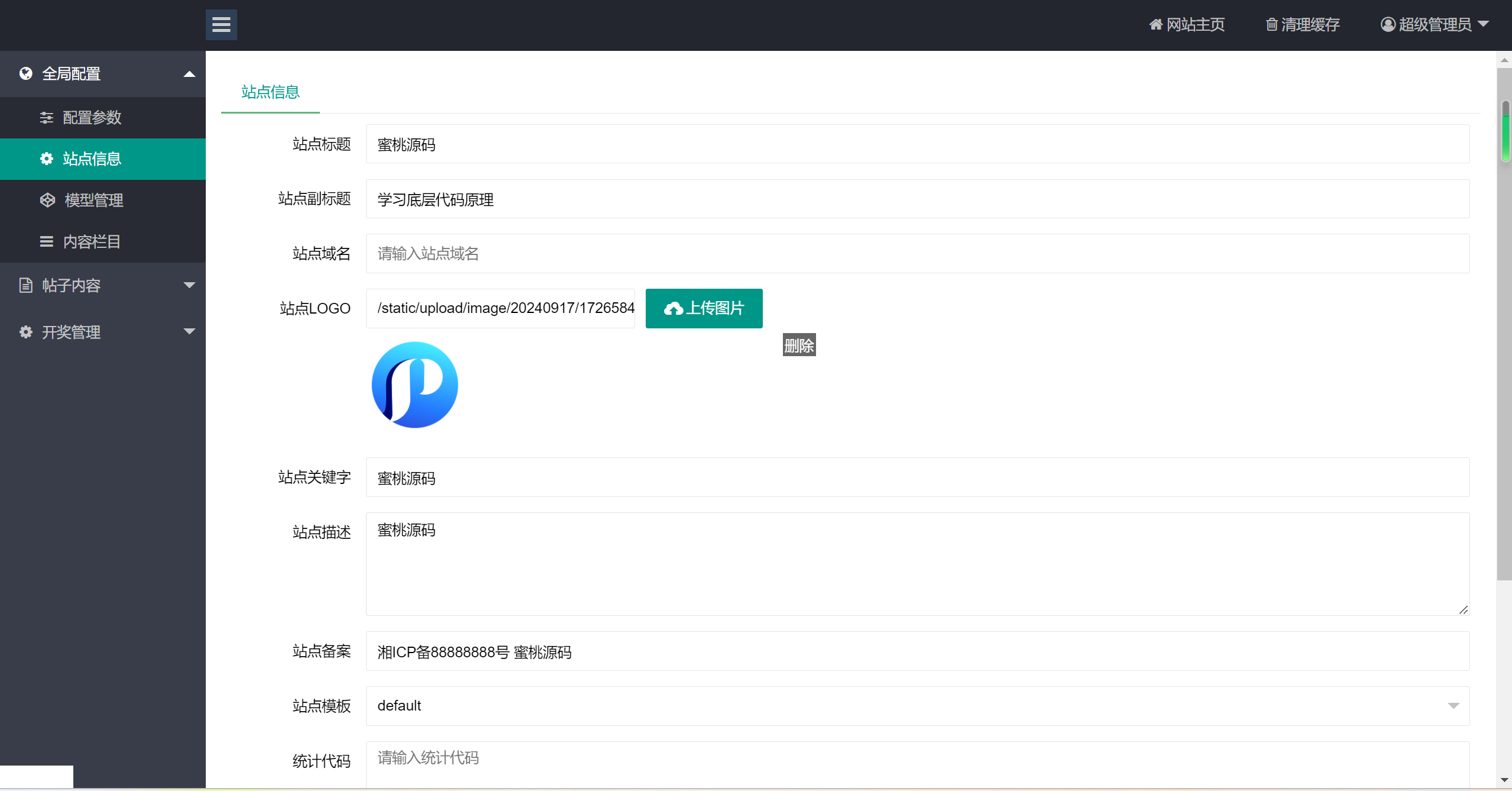Expand the 开奖管理 section arrow
Image resolution: width=1512 pixels, height=791 pixels.
189,331
